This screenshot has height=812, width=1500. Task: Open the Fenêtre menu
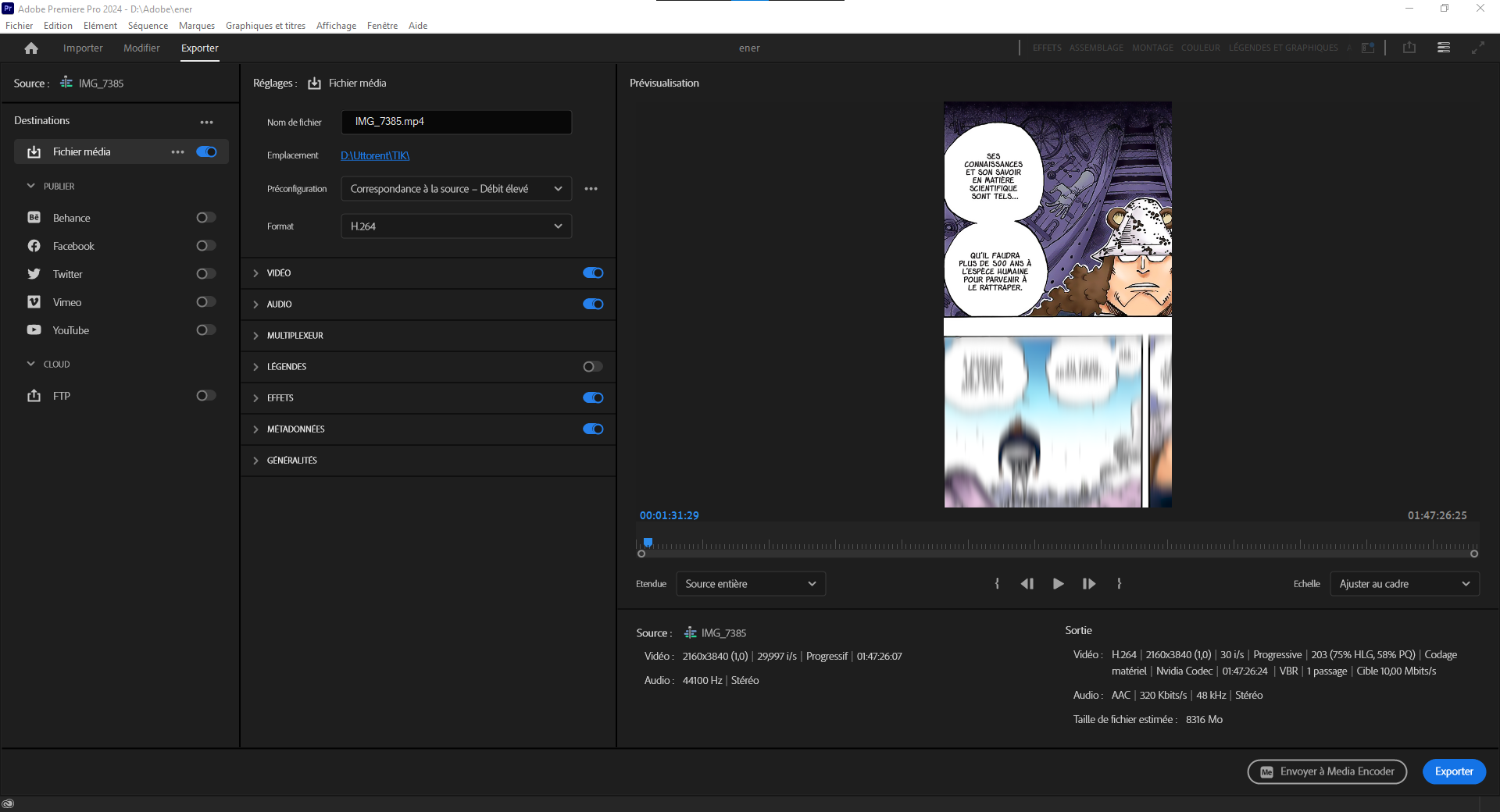(382, 26)
